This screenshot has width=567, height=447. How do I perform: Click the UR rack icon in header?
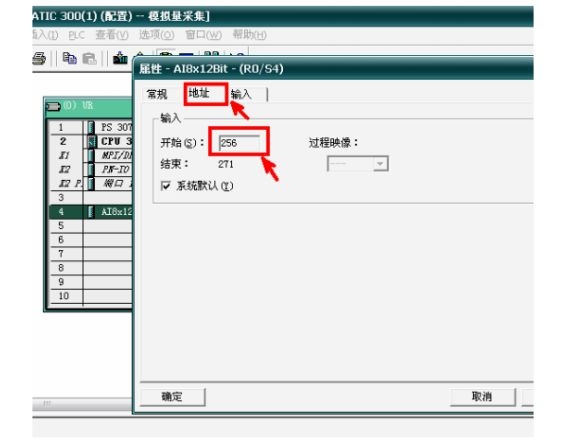[53, 106]
